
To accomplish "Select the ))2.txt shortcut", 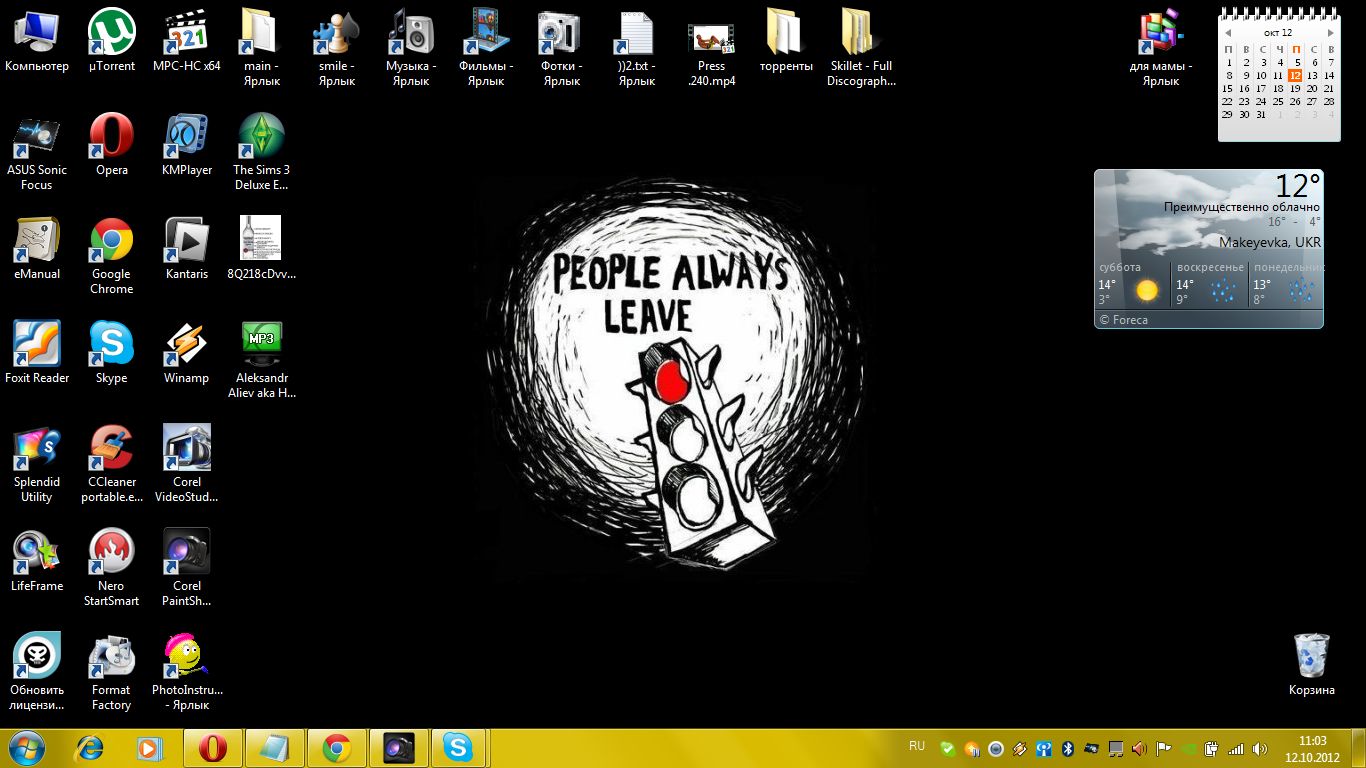I will [x=636, y=48].
